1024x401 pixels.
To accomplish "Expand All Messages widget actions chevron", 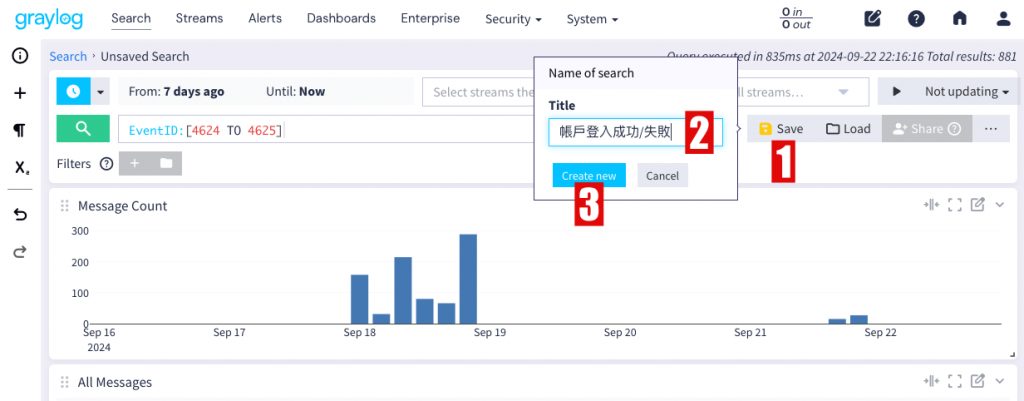I will (999, 381).
